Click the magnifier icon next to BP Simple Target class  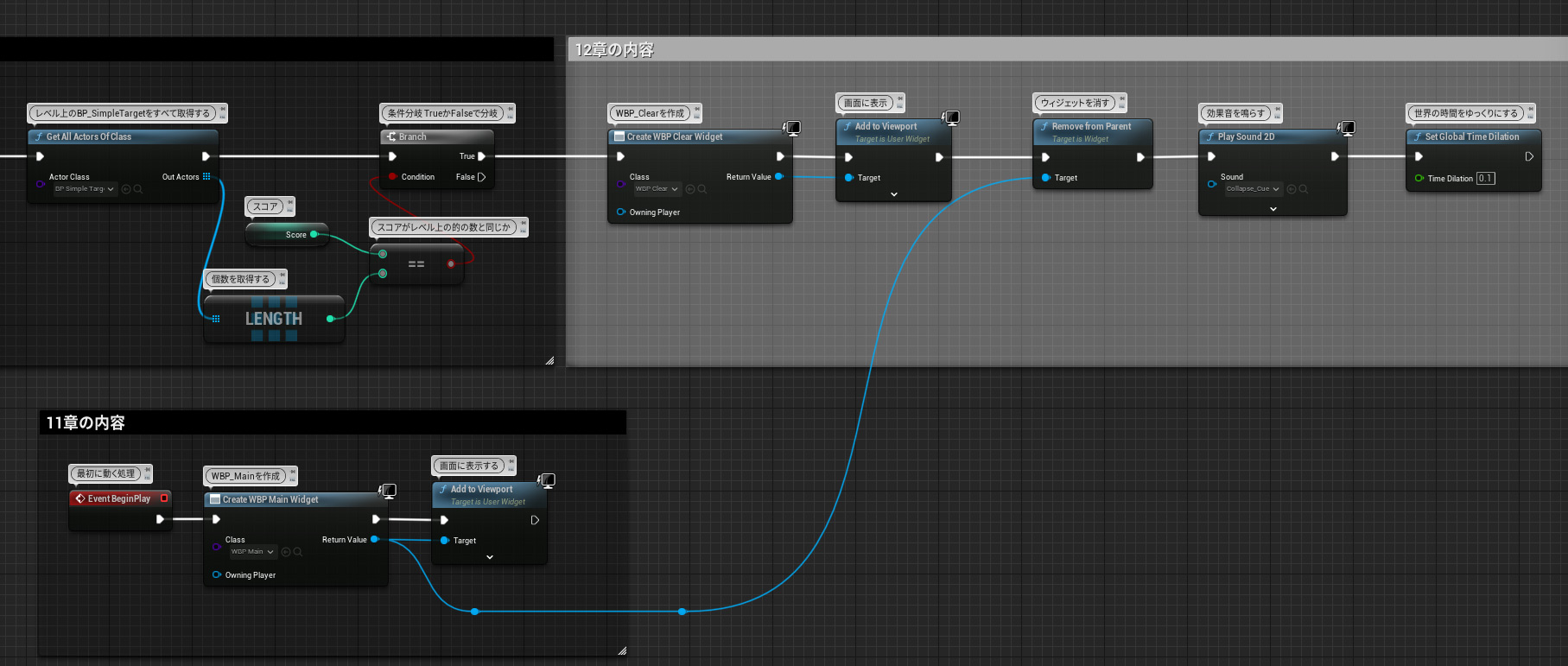(x=137, y=189)
